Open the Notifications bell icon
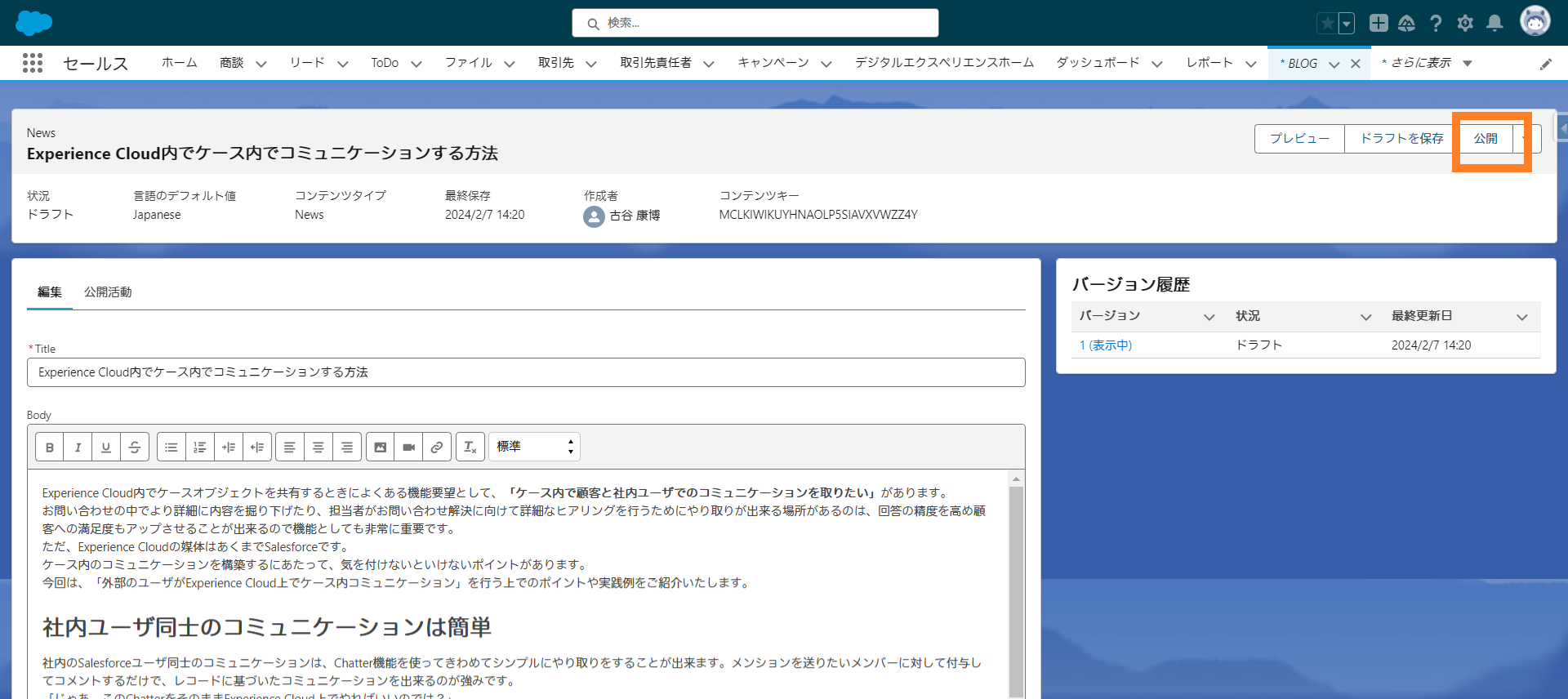 click(1494, 23)
